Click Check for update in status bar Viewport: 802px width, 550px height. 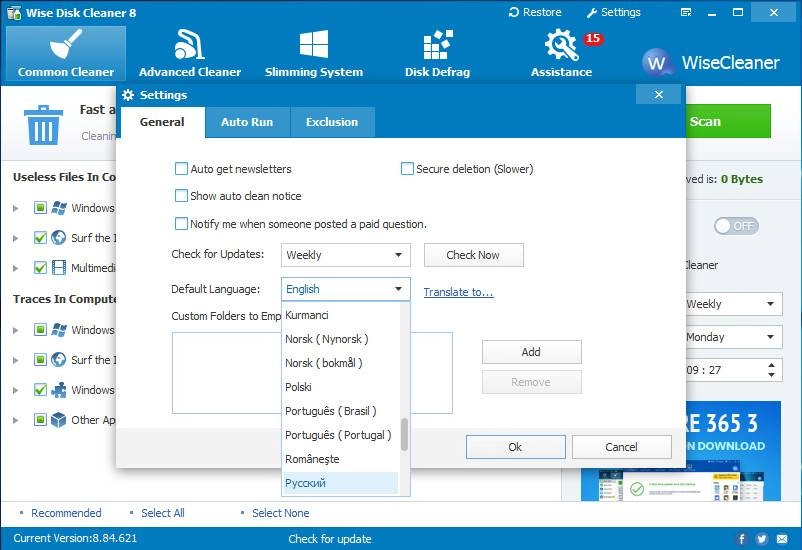tap(330, 539)
